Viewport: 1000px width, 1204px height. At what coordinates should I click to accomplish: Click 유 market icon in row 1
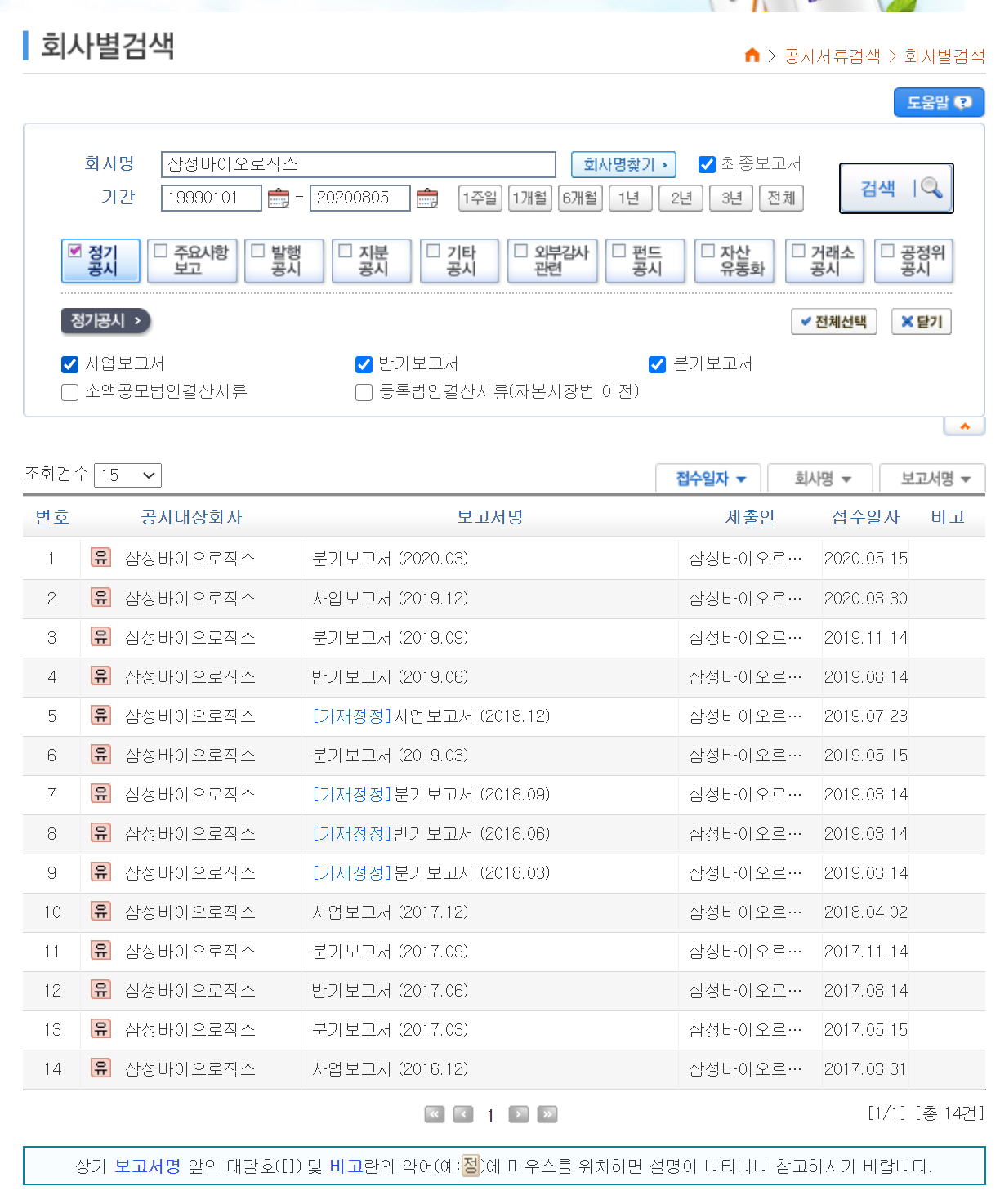pyautogui.click(x=100, y=558)
